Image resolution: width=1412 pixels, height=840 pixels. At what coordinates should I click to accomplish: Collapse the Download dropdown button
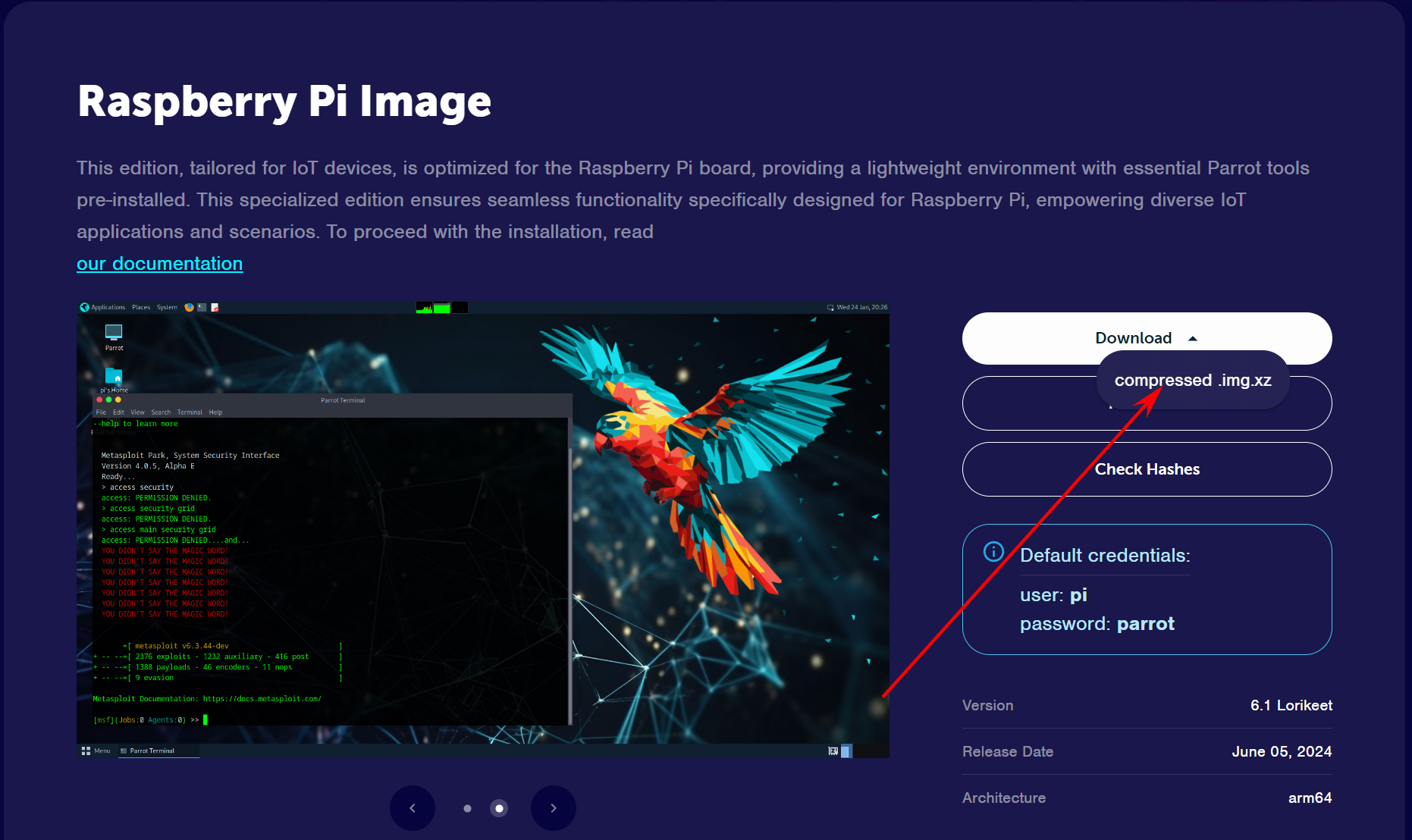[1147, 338]
